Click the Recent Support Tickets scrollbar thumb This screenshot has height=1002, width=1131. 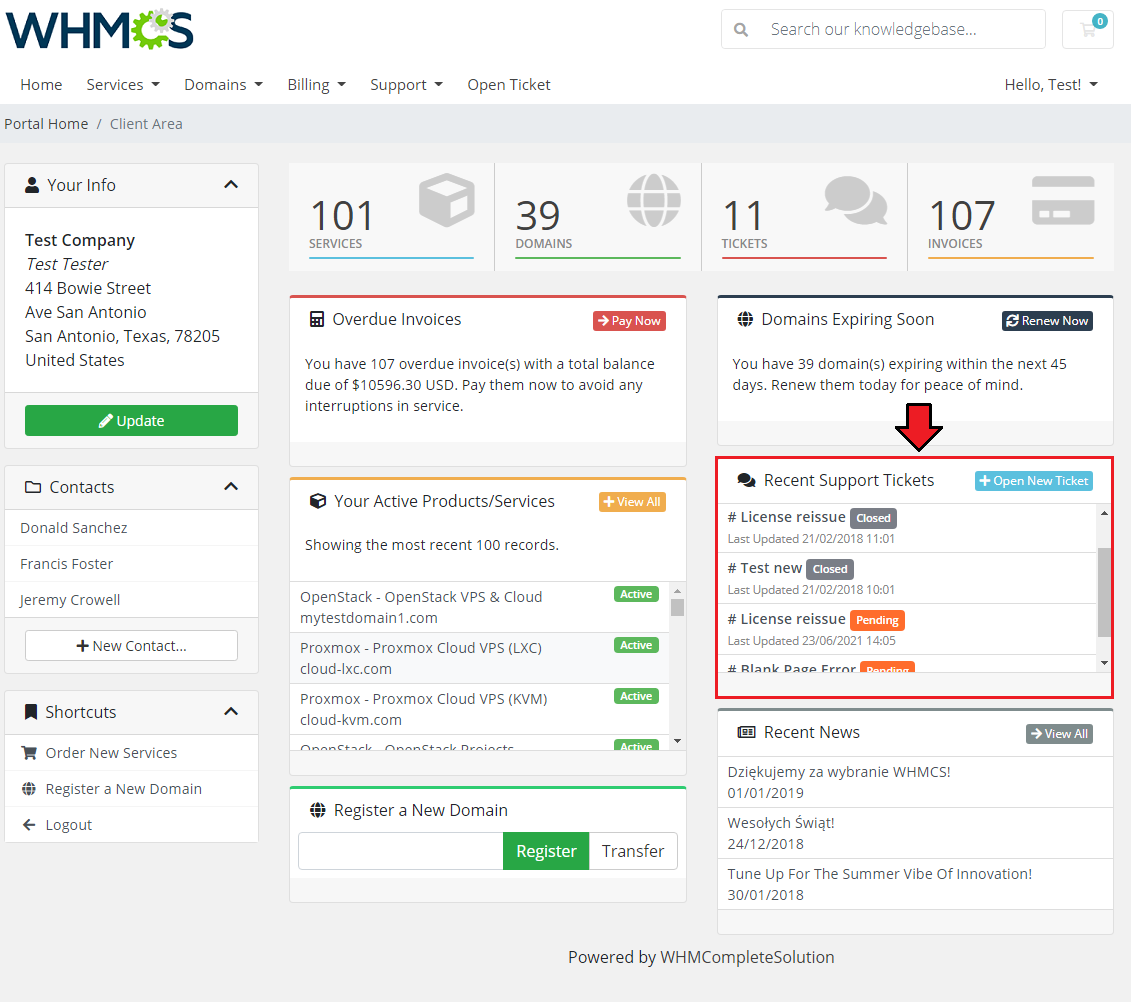[x=1104, y=592]
